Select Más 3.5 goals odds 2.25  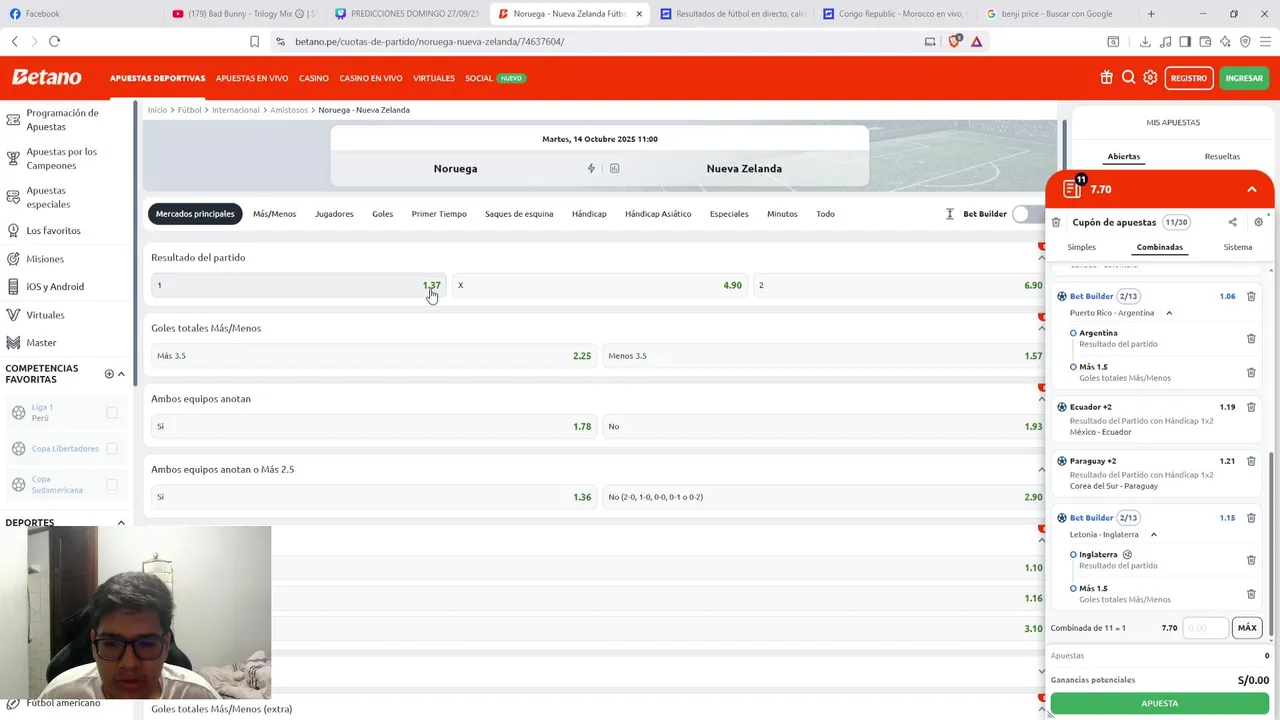(x=374, y=356)
